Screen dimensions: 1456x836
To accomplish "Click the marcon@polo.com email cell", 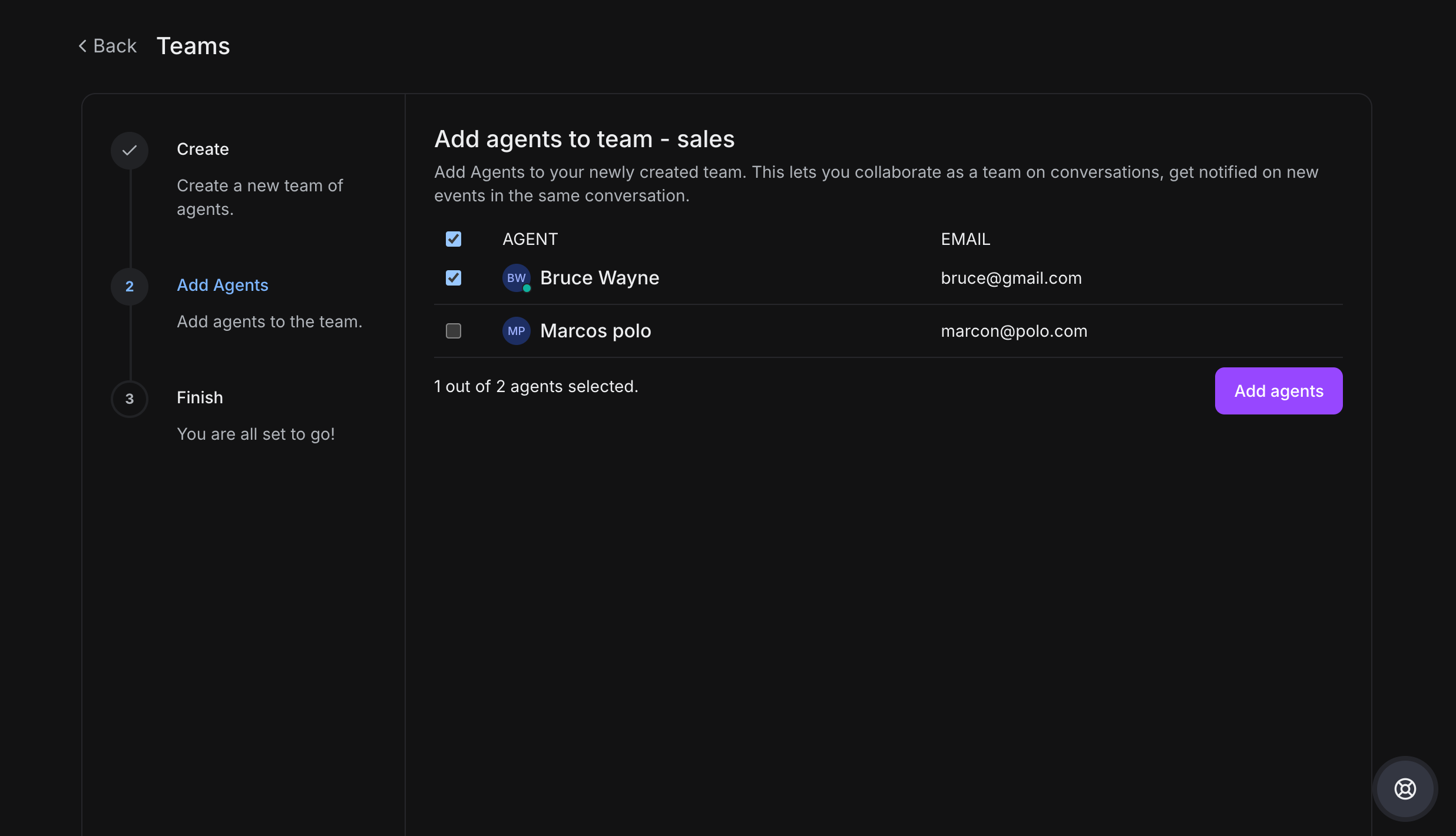I will (1014, 331).
